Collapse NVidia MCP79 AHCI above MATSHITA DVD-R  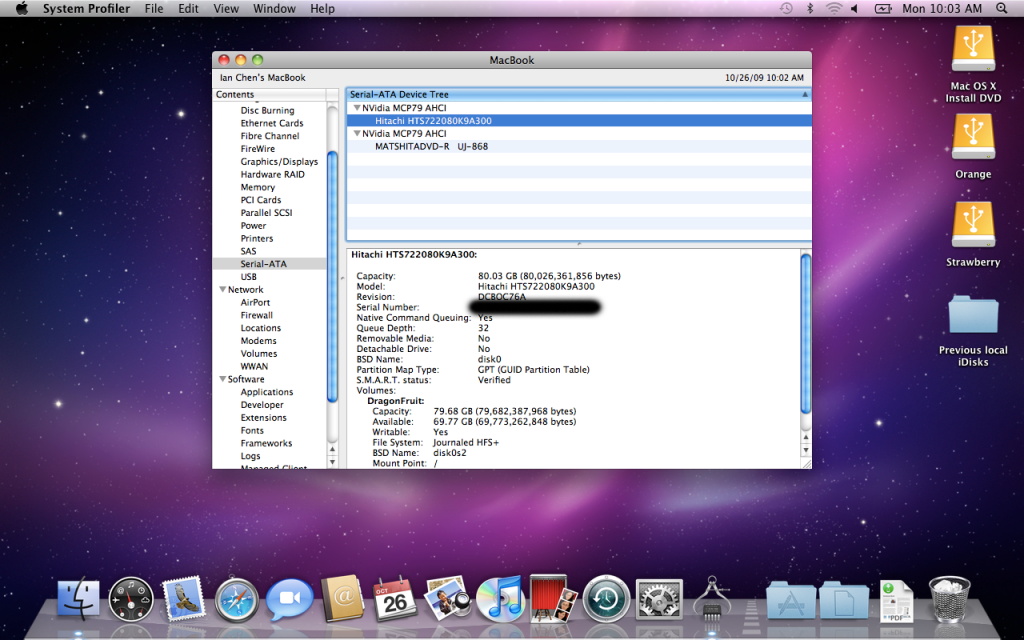(357, 133)
